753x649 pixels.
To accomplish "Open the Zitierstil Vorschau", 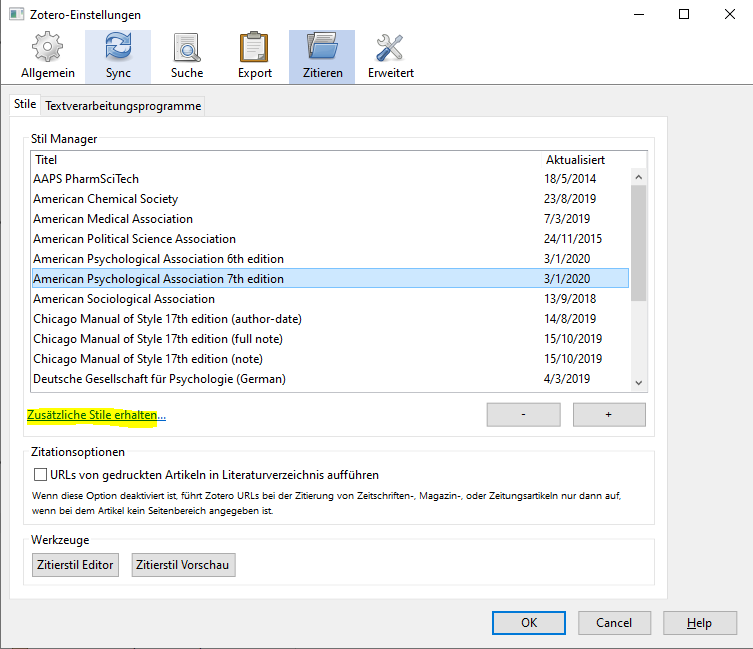I will click(183, 565).
